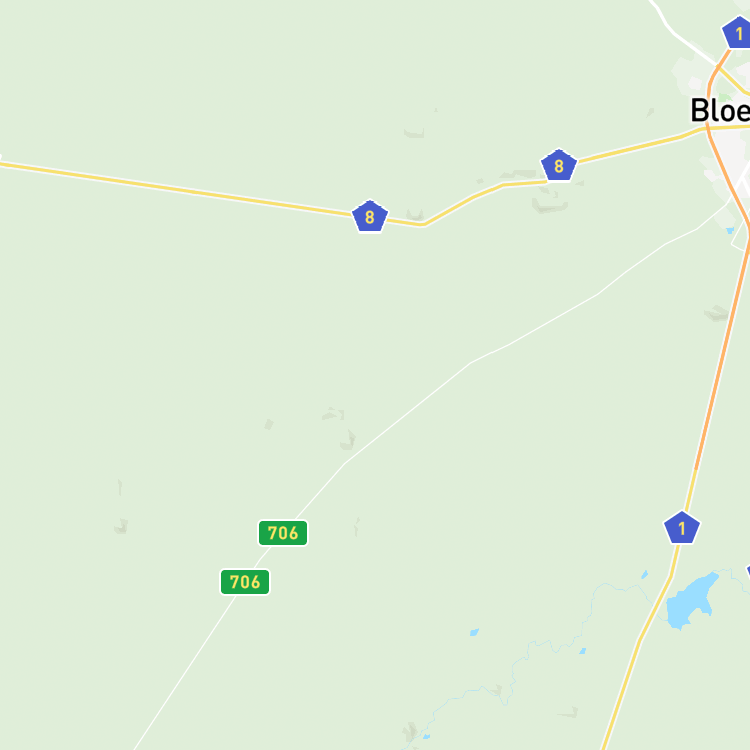Select the route 1 shield north of the city
Image resolution: width=750 pixels, height=750 pixels.
738,33
